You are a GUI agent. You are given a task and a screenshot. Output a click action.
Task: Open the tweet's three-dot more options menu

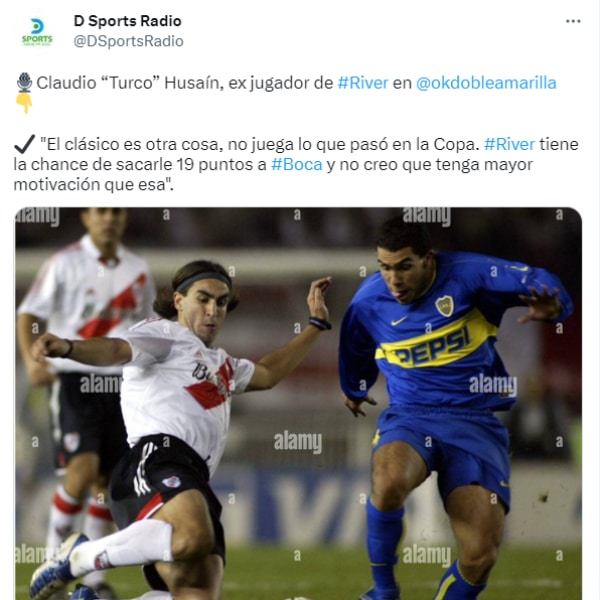(573, 21)
